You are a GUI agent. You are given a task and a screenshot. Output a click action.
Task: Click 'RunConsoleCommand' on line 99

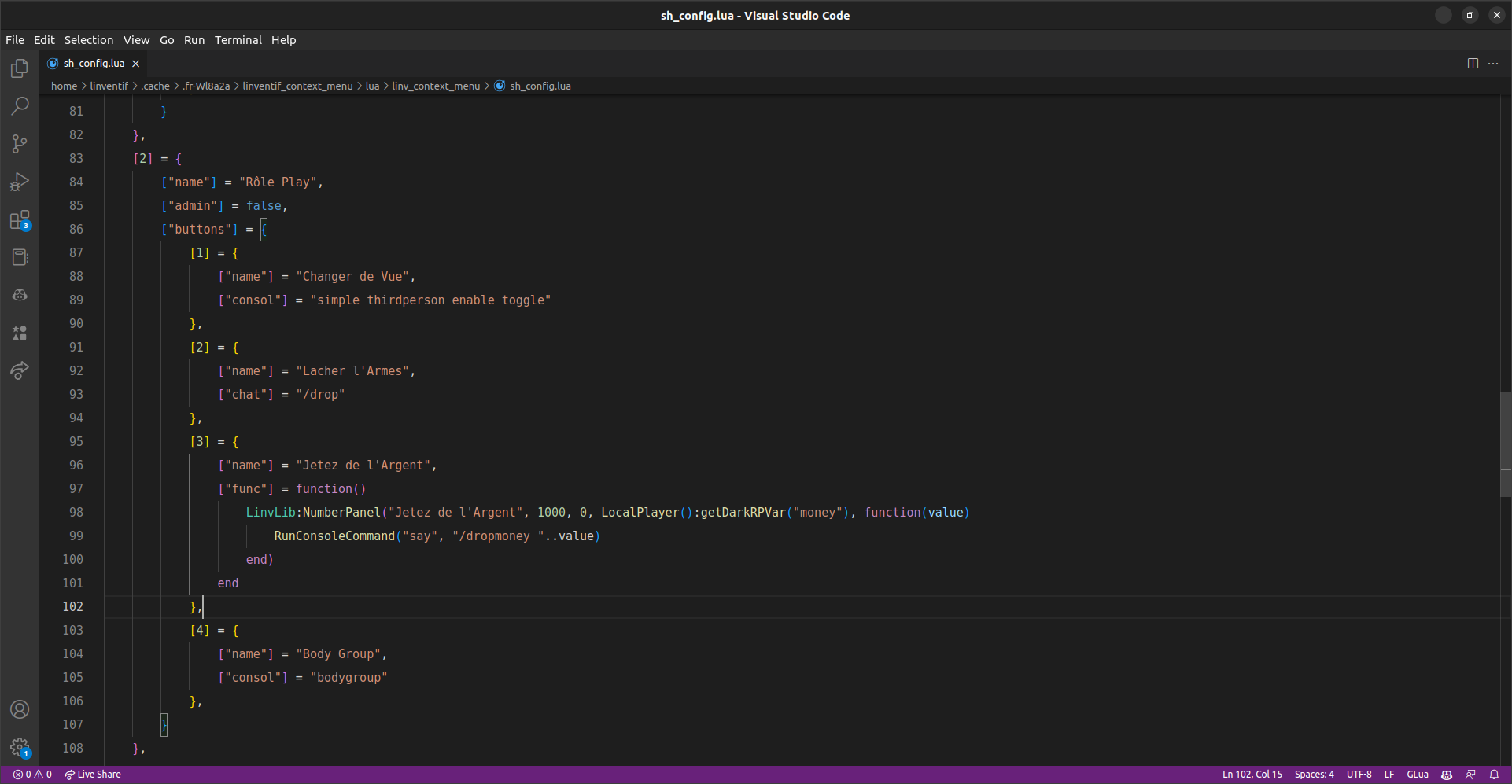coord(334,536)
